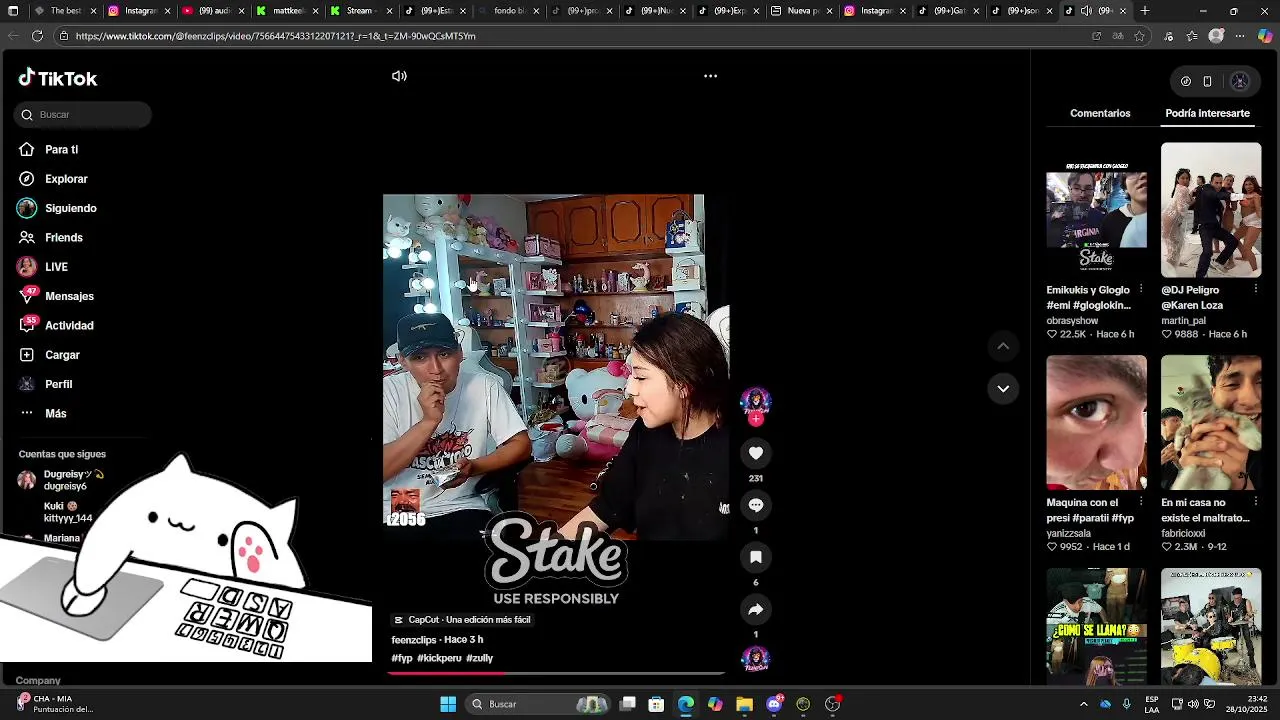Image resolution: width=1280 pixels, height=720 pixels.
Task: Focus the TikTok Buscar search field
Action: (83, 115)
